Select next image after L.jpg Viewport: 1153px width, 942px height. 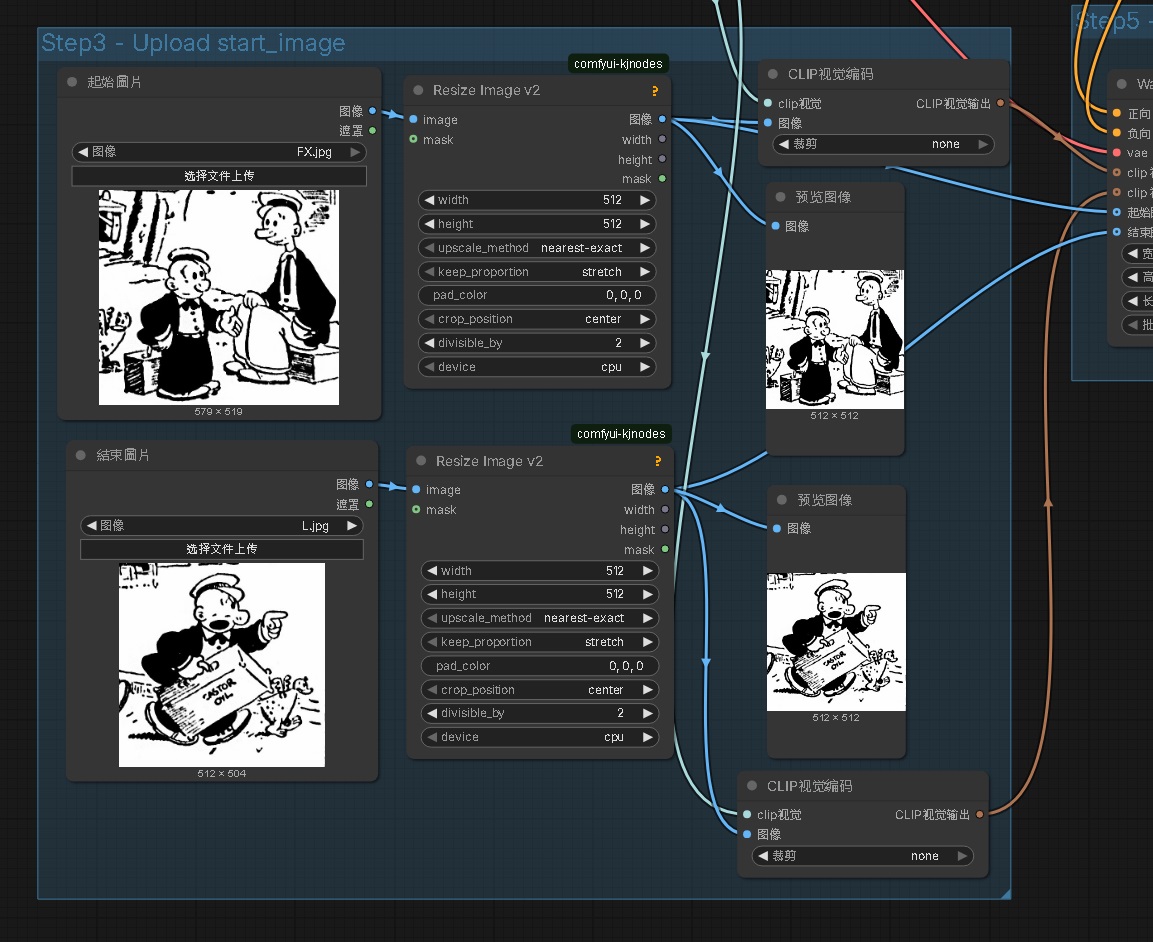(351, 526)
